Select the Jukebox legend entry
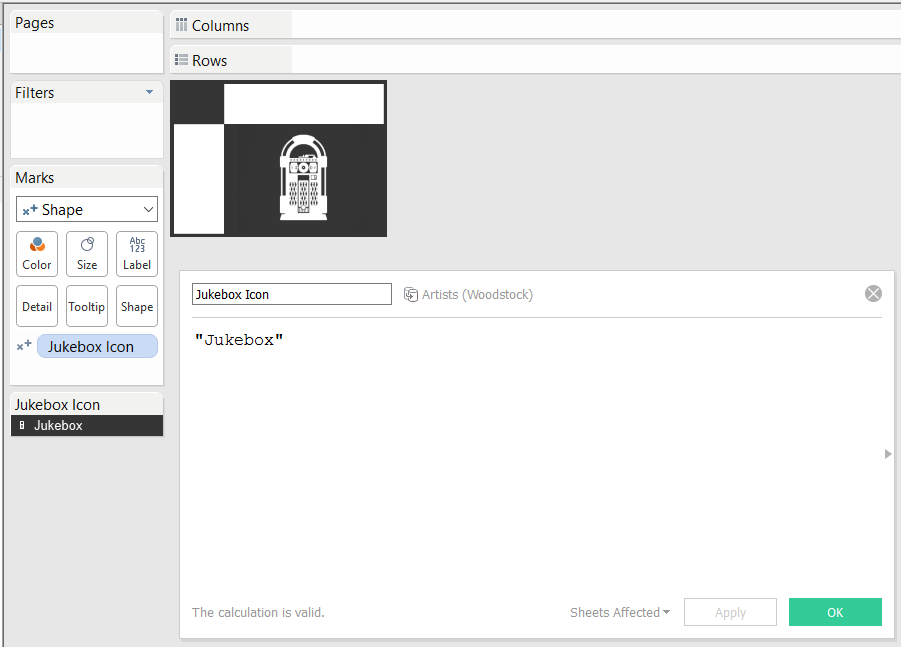901x647 pixels. (x=87, y=426)
